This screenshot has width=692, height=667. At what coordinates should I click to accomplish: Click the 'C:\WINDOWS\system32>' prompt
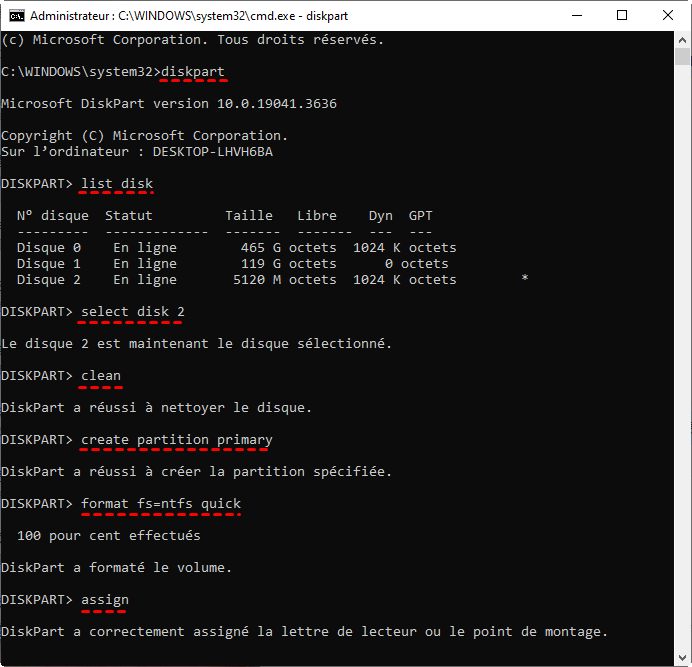[x=81, y=72]
